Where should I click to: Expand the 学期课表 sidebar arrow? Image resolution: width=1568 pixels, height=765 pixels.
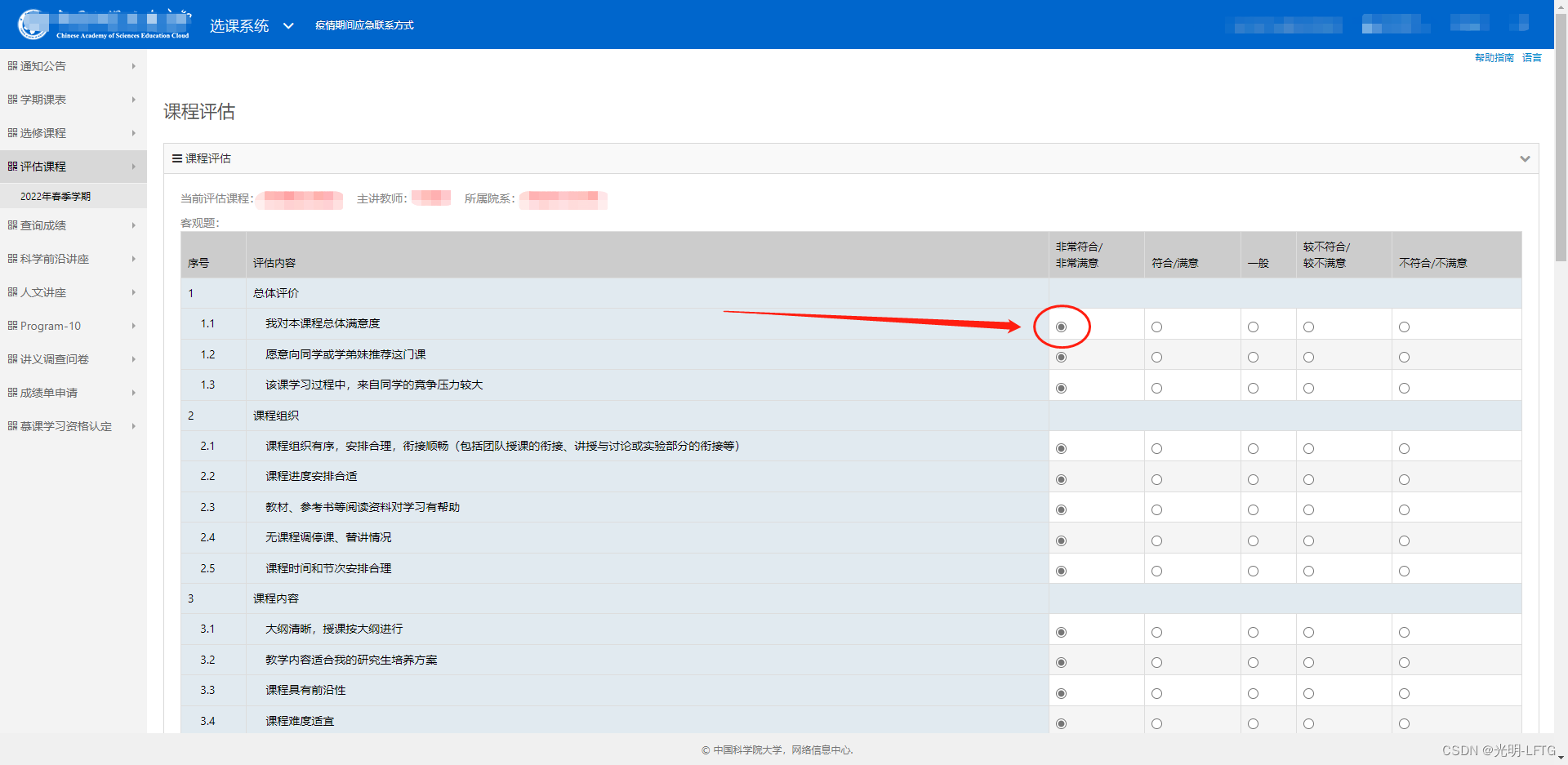click(x=133, y=100)
